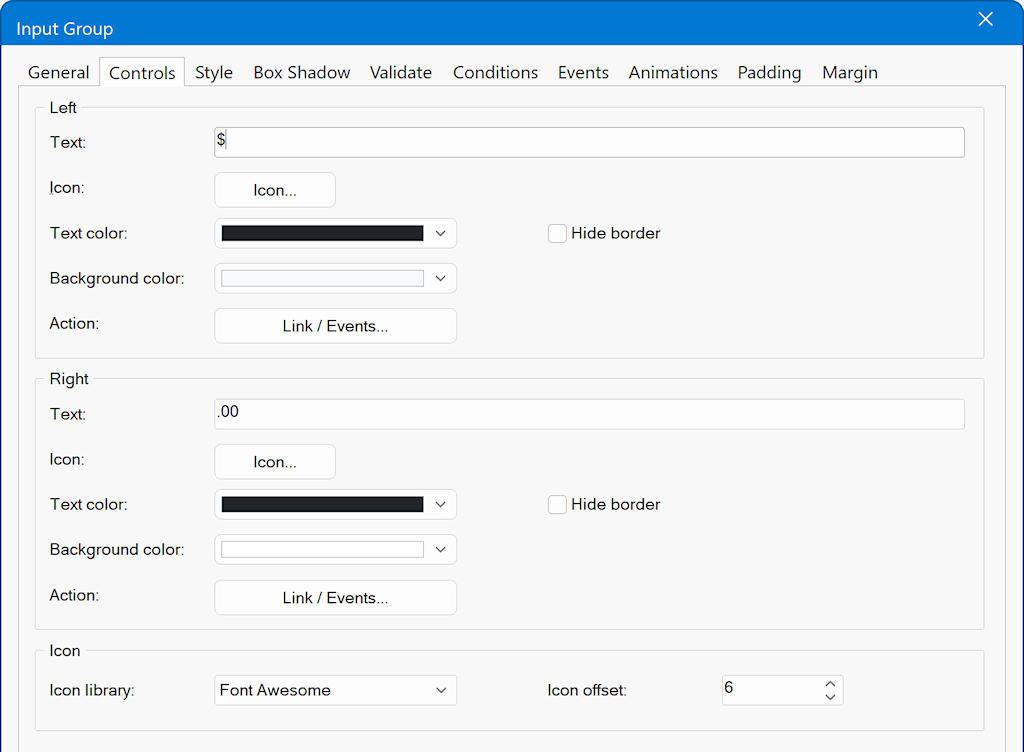1024x752 pixels.
Task: Click the Right Background color white swatch
Action: click(322, 550)
